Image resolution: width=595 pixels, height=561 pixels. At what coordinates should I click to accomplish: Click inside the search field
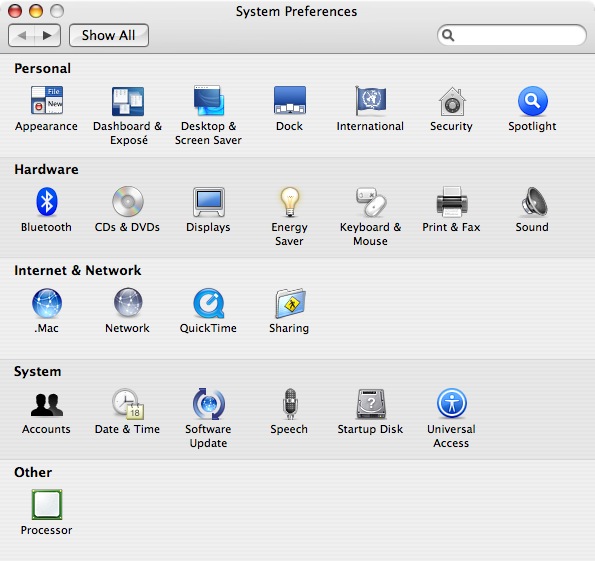(512, 35)
